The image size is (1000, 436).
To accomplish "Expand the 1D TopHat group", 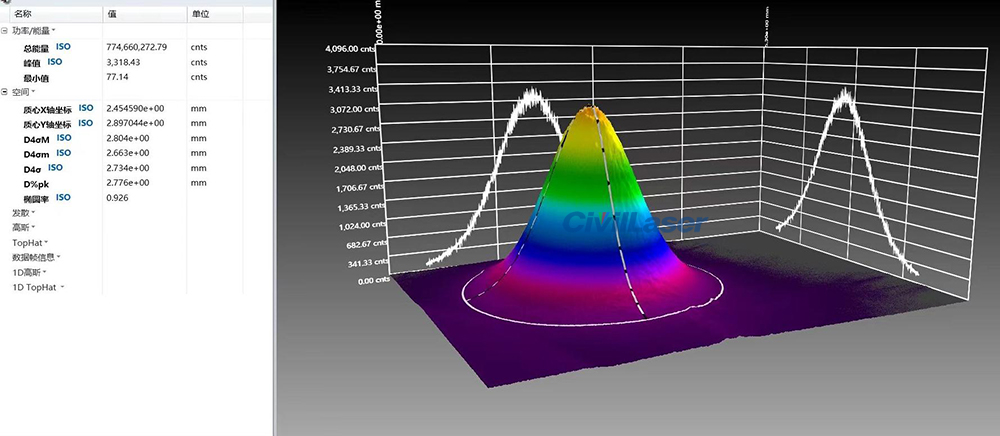I will click(x=36, y=287).
